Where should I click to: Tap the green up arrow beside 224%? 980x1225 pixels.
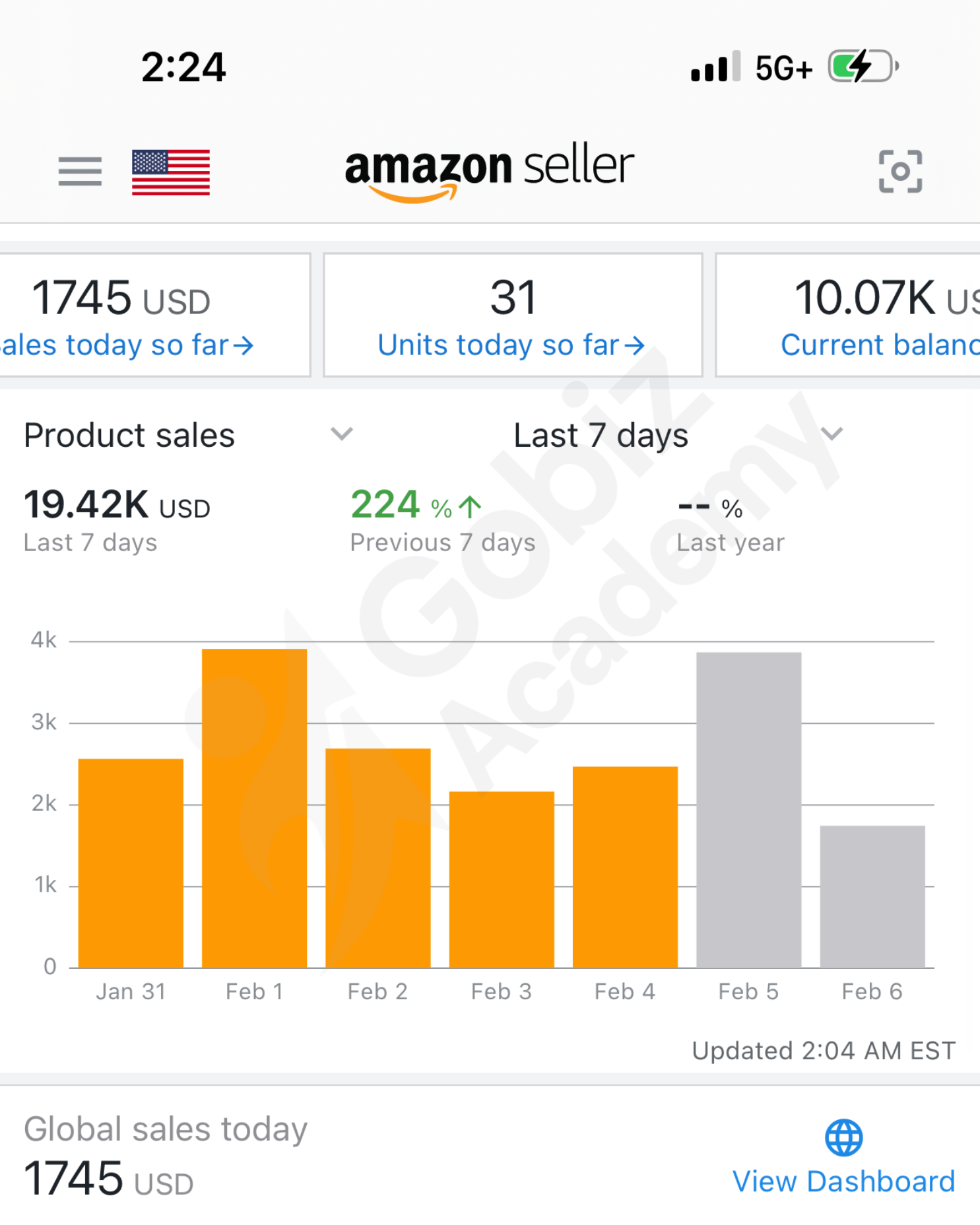coord(471,507)
